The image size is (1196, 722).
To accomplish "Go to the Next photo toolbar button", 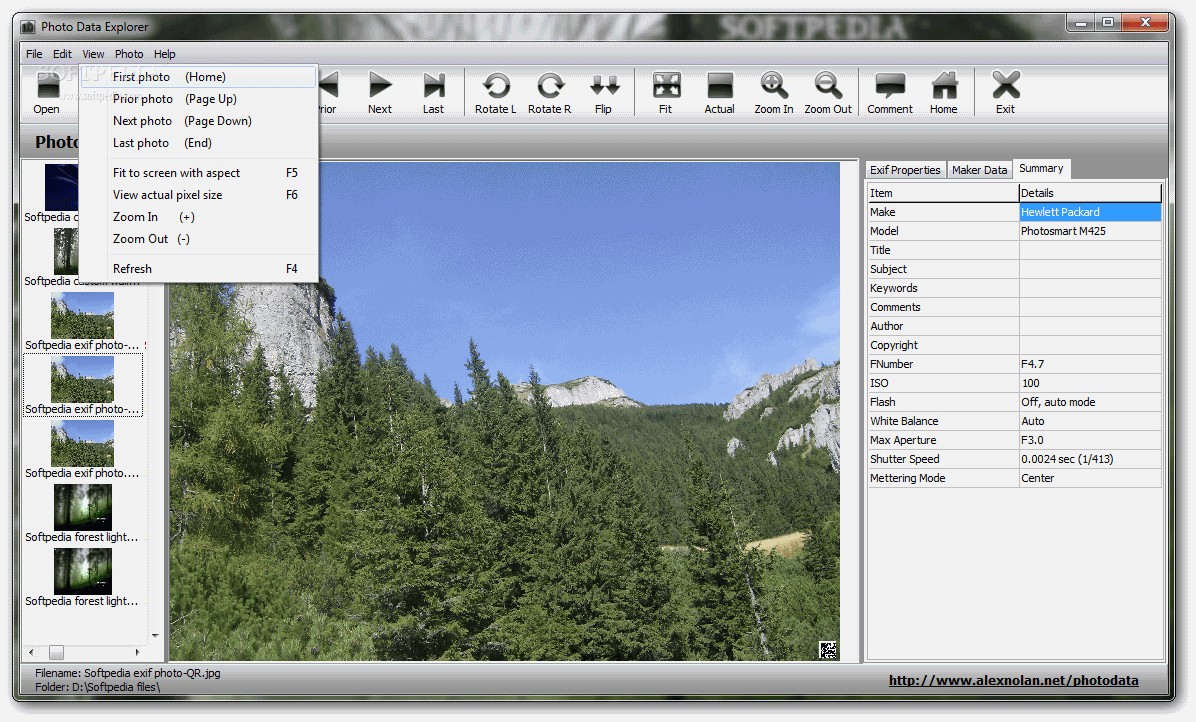I will click(380, 92).
